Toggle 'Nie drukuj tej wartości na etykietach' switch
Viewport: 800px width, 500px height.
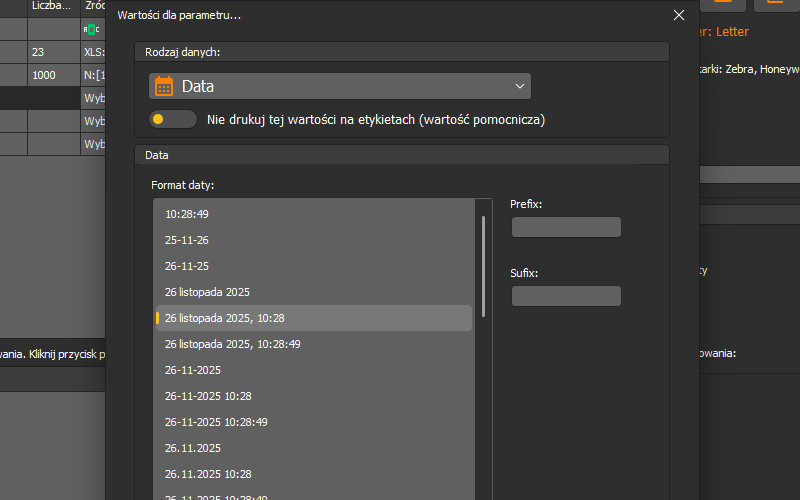173,119
